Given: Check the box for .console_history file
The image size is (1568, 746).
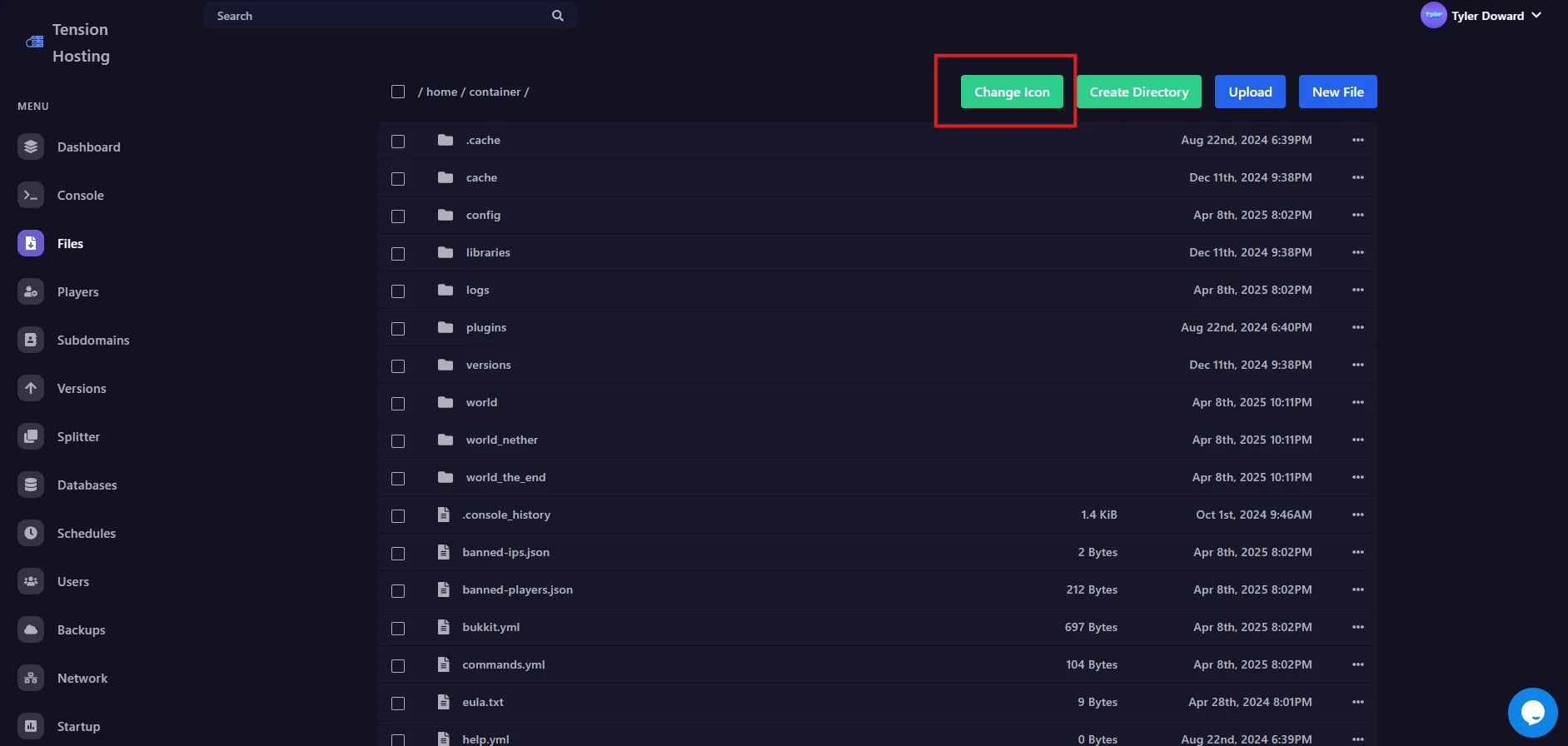Looking at the screenshot, I should pos(398,516).
